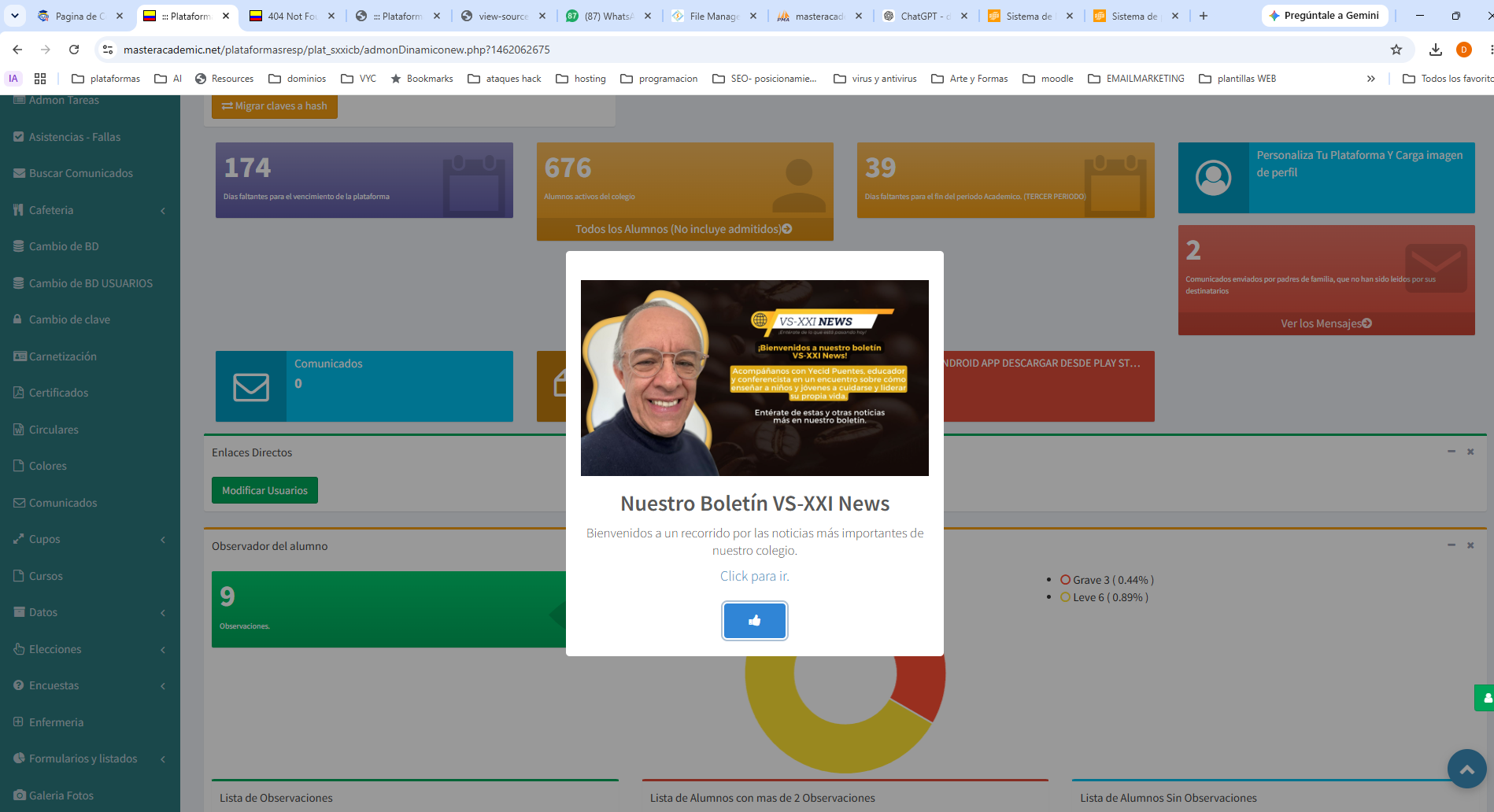Viewport: 1494px width, 812px height.
Task: Click the Enfermeria plus-square icon
Action: click(19, 722)
